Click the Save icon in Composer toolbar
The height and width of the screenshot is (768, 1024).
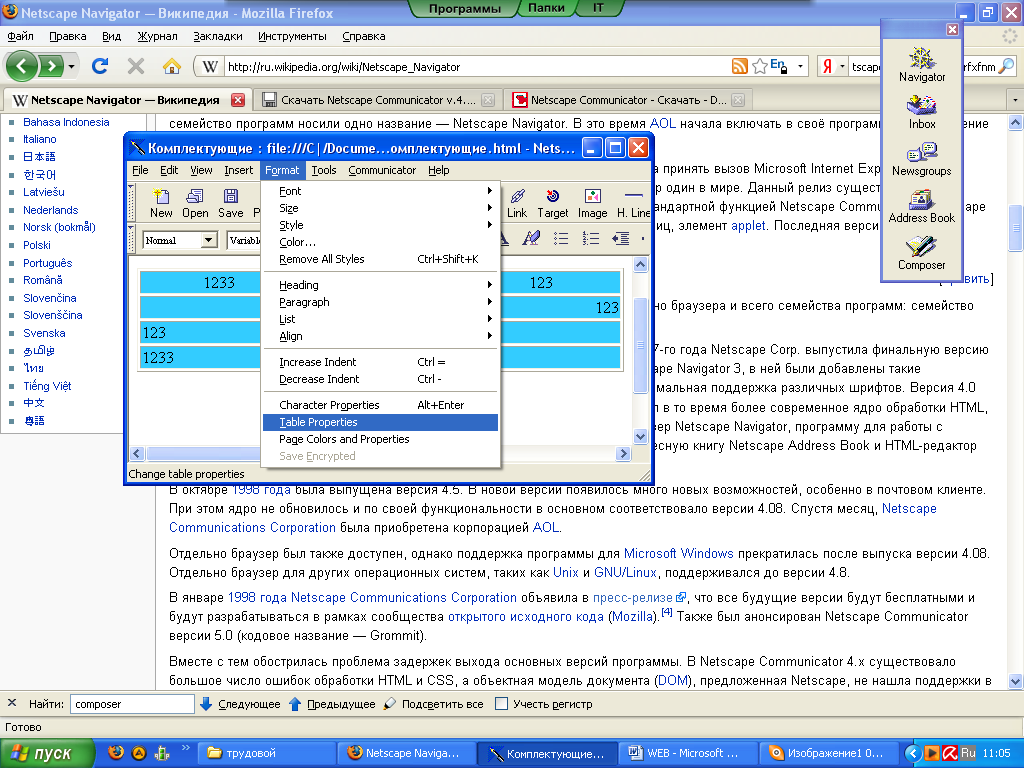pos(231,203)
